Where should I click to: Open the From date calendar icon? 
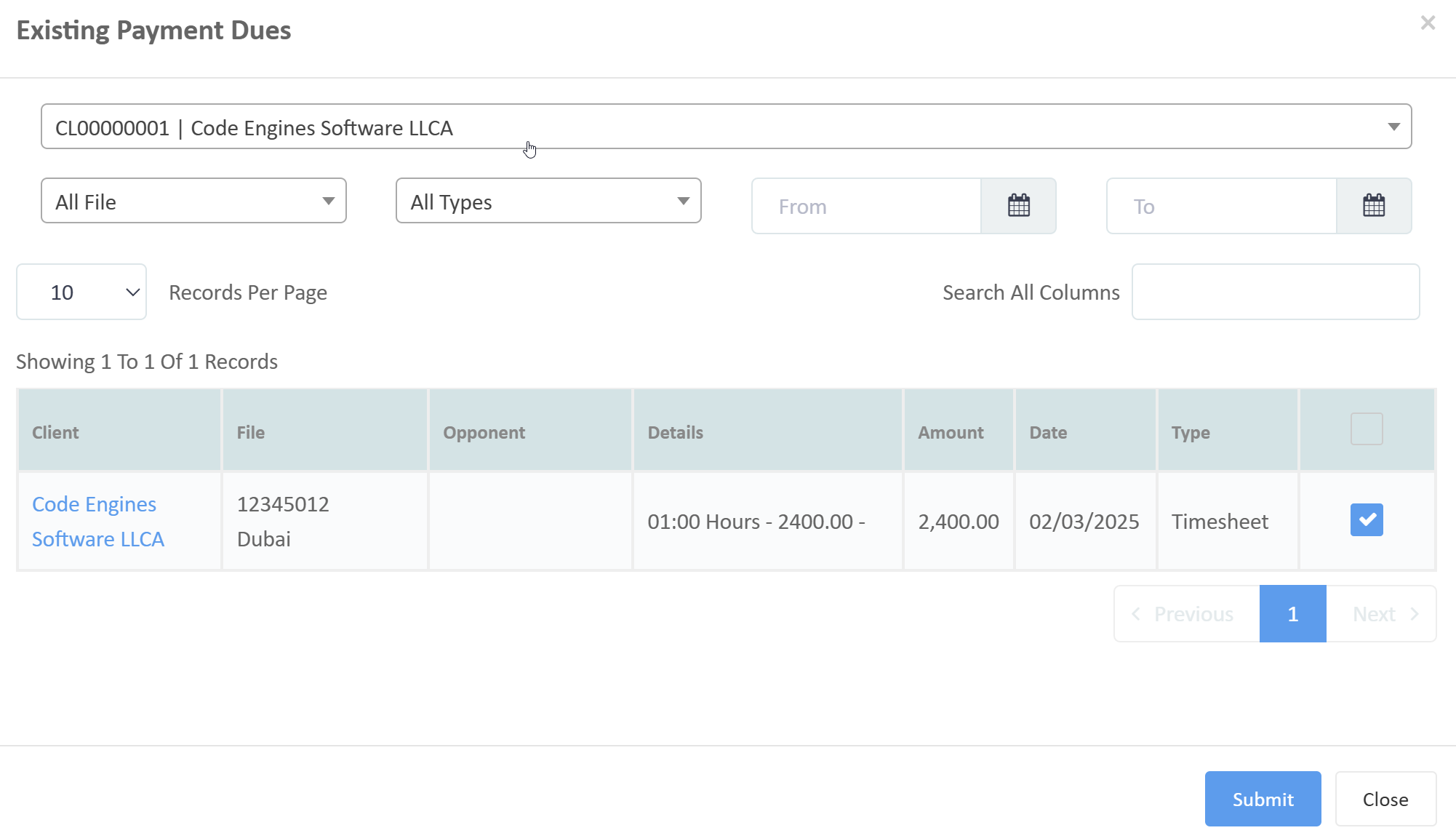(x=1018, y=206)
